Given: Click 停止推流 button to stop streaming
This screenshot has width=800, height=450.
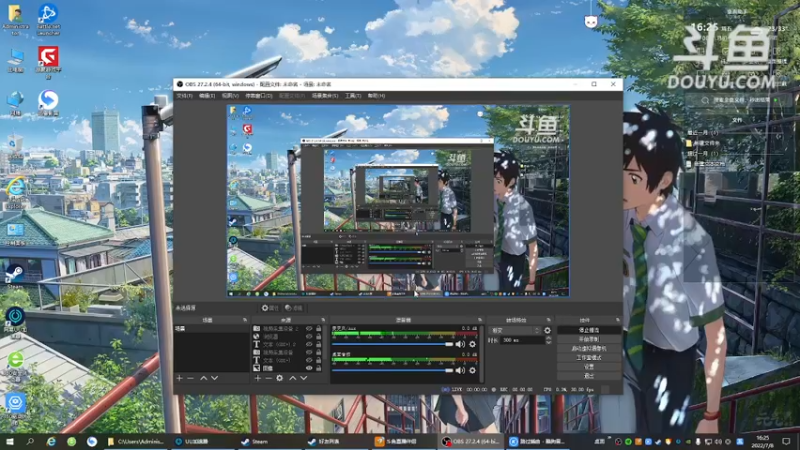Looking at the screenshot, I should (589, 330).
